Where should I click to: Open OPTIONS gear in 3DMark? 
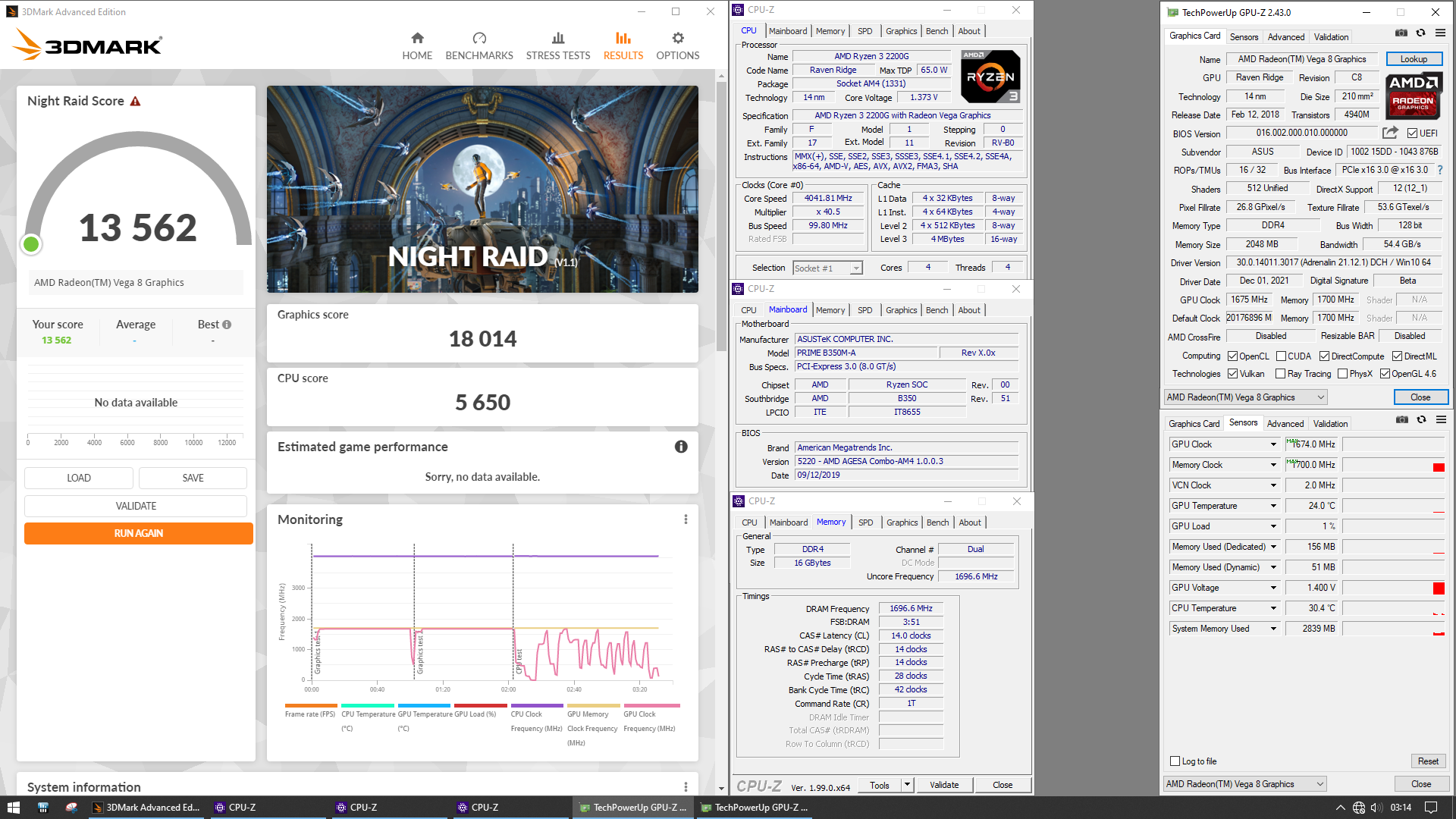(x=678, y=46)
